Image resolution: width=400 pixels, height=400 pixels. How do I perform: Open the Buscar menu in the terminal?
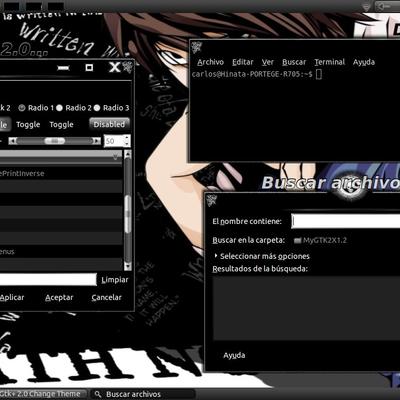pyautogui.click(x=294, y=62)
